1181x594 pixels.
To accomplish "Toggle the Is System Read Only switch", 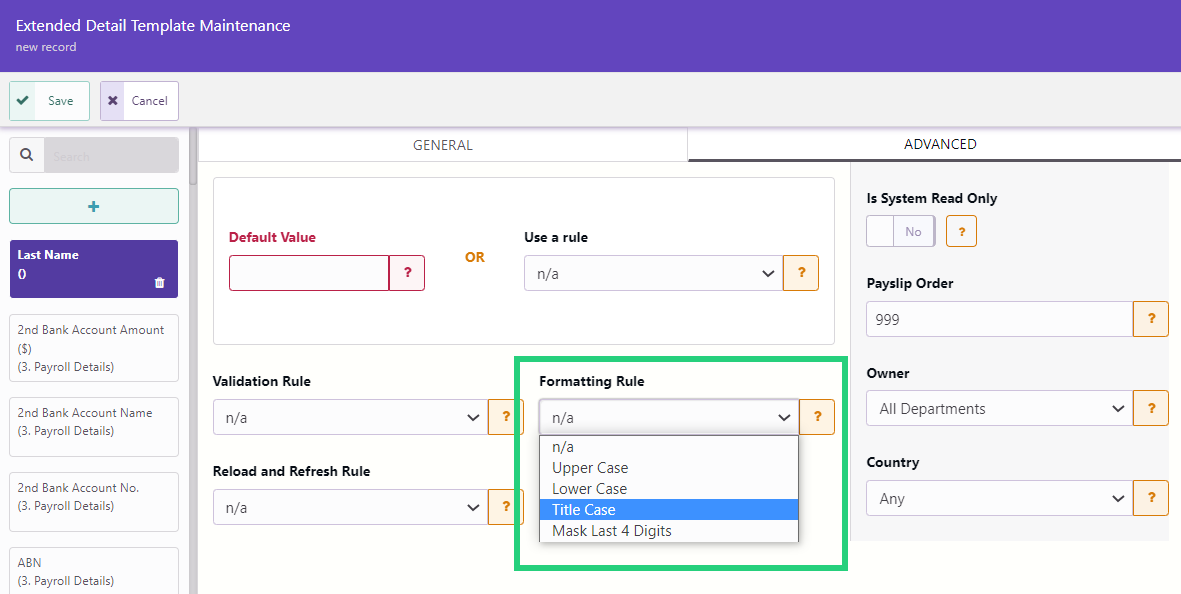I will coord(900,231).
